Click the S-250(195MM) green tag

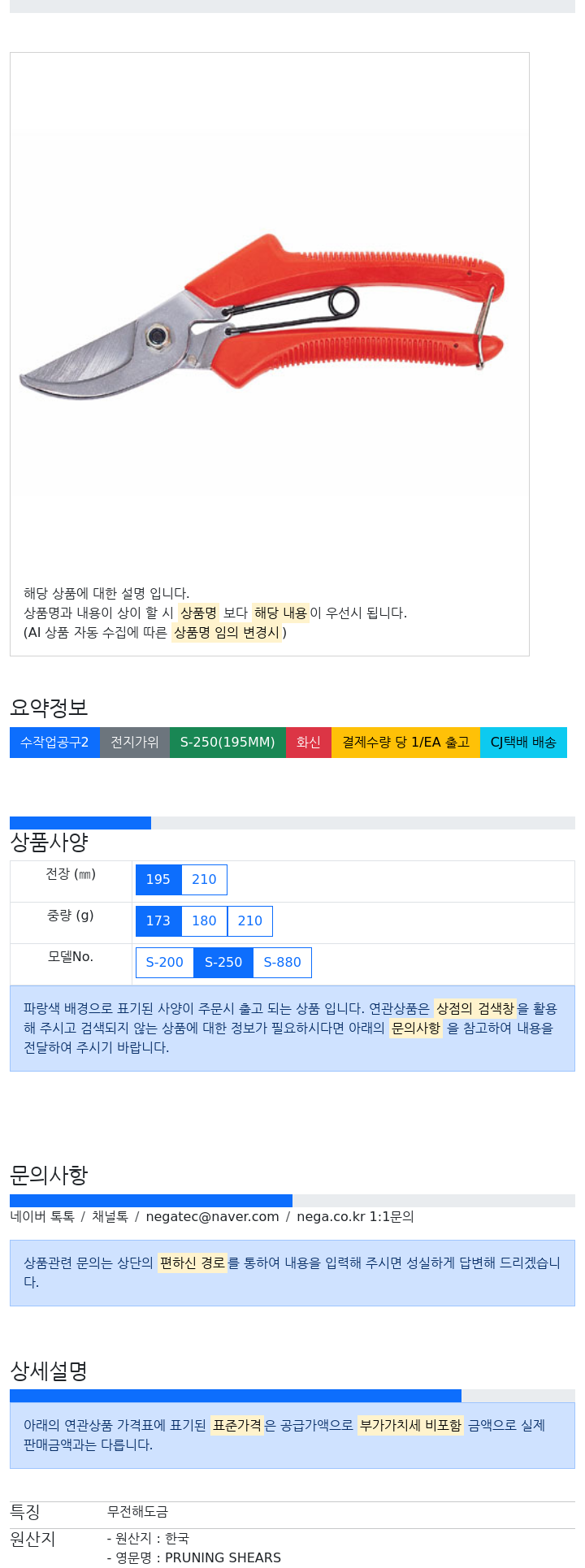(227, 743)
